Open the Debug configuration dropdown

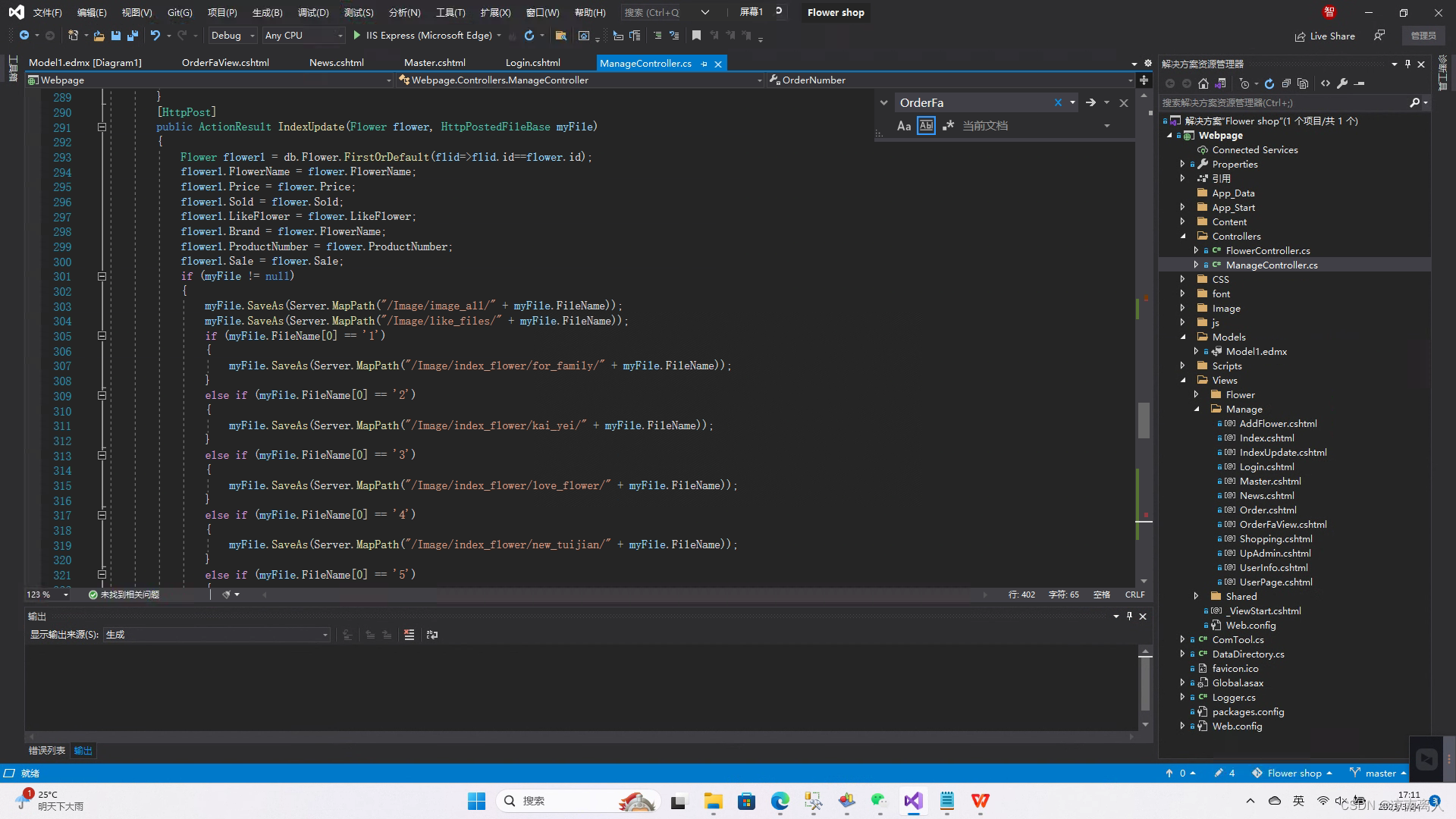click(232, 36)
